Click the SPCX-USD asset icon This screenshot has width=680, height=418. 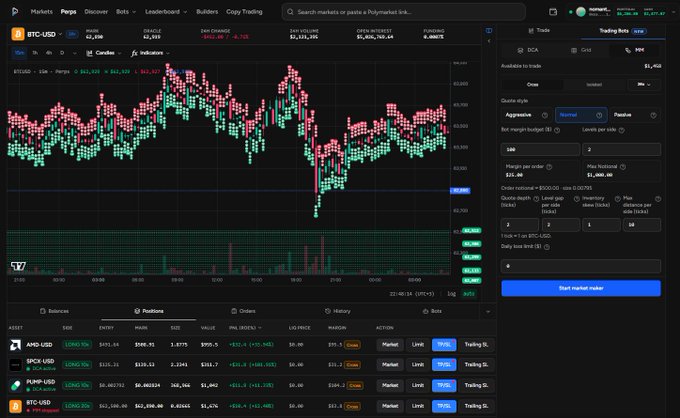(x=15, y=365)
